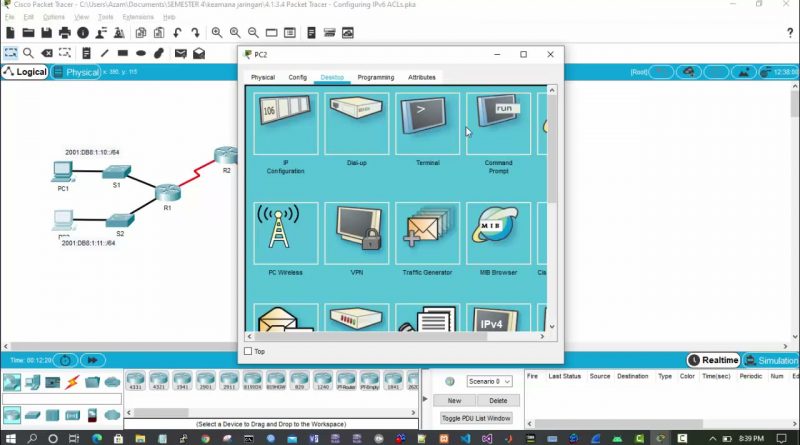Open Windows taskbar search

[32, 438]
